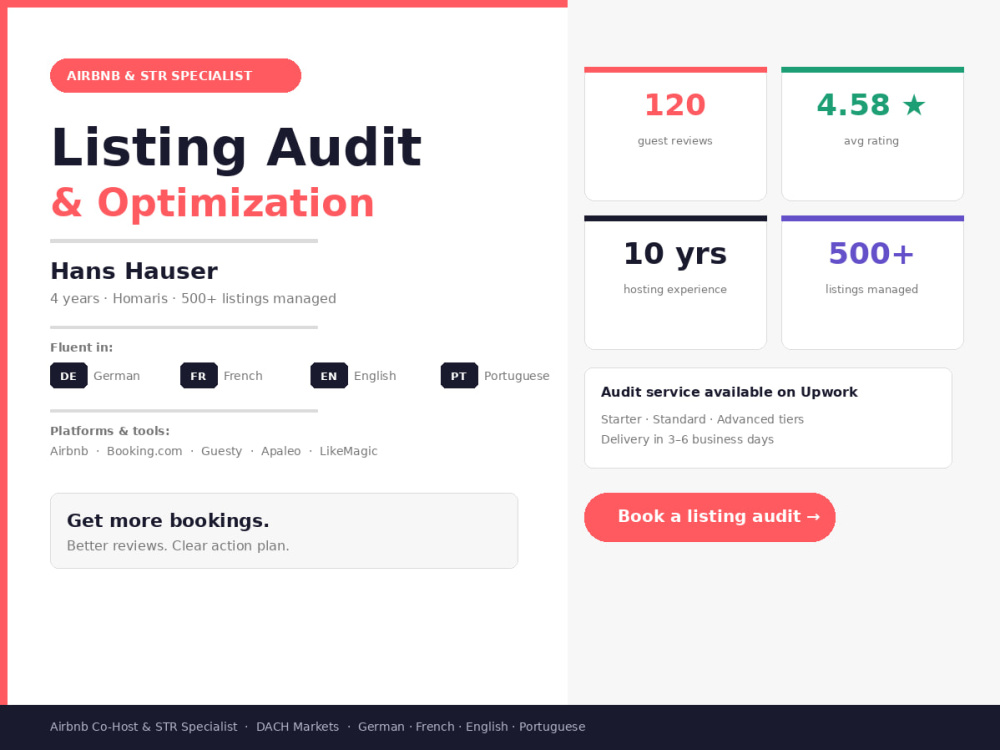Click Airbnb in the platforms list

(x=69, y=451)
